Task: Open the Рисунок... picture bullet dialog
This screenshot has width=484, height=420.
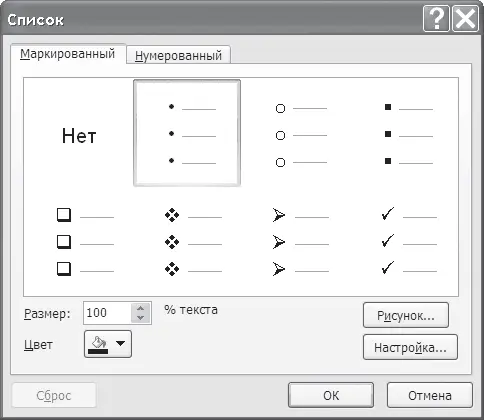Action: (406, 315)
